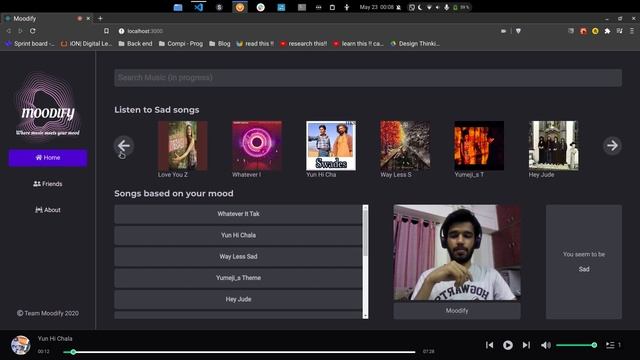Click the camera indicator in address bar
This screenshot has width=640, height=360.
503,31
